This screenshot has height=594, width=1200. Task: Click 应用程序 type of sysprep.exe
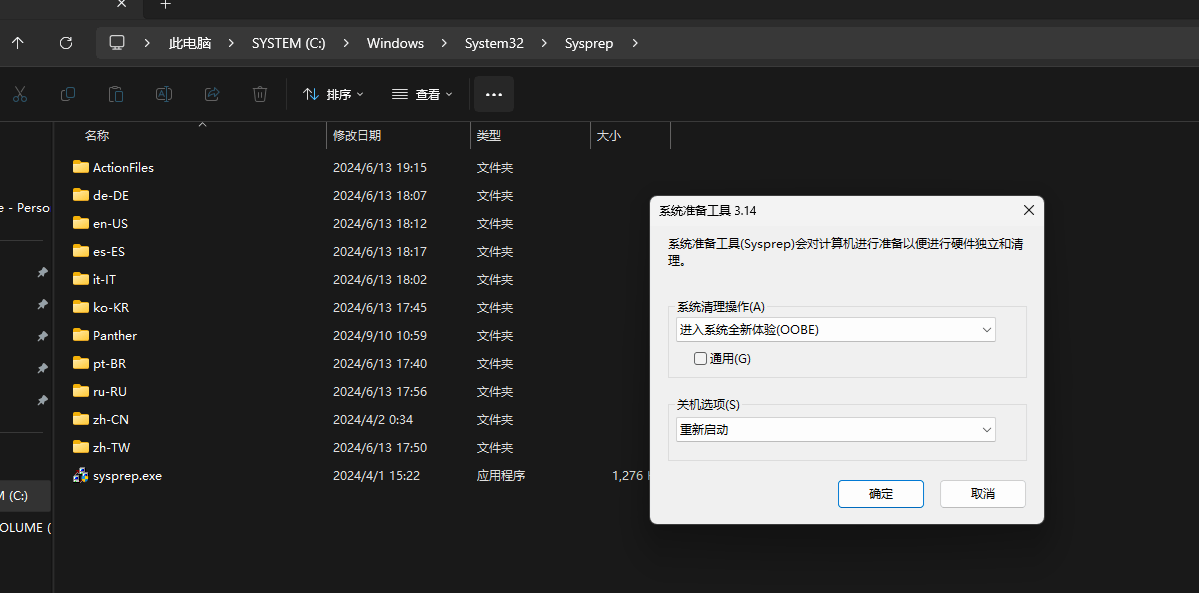pos(501,476)
